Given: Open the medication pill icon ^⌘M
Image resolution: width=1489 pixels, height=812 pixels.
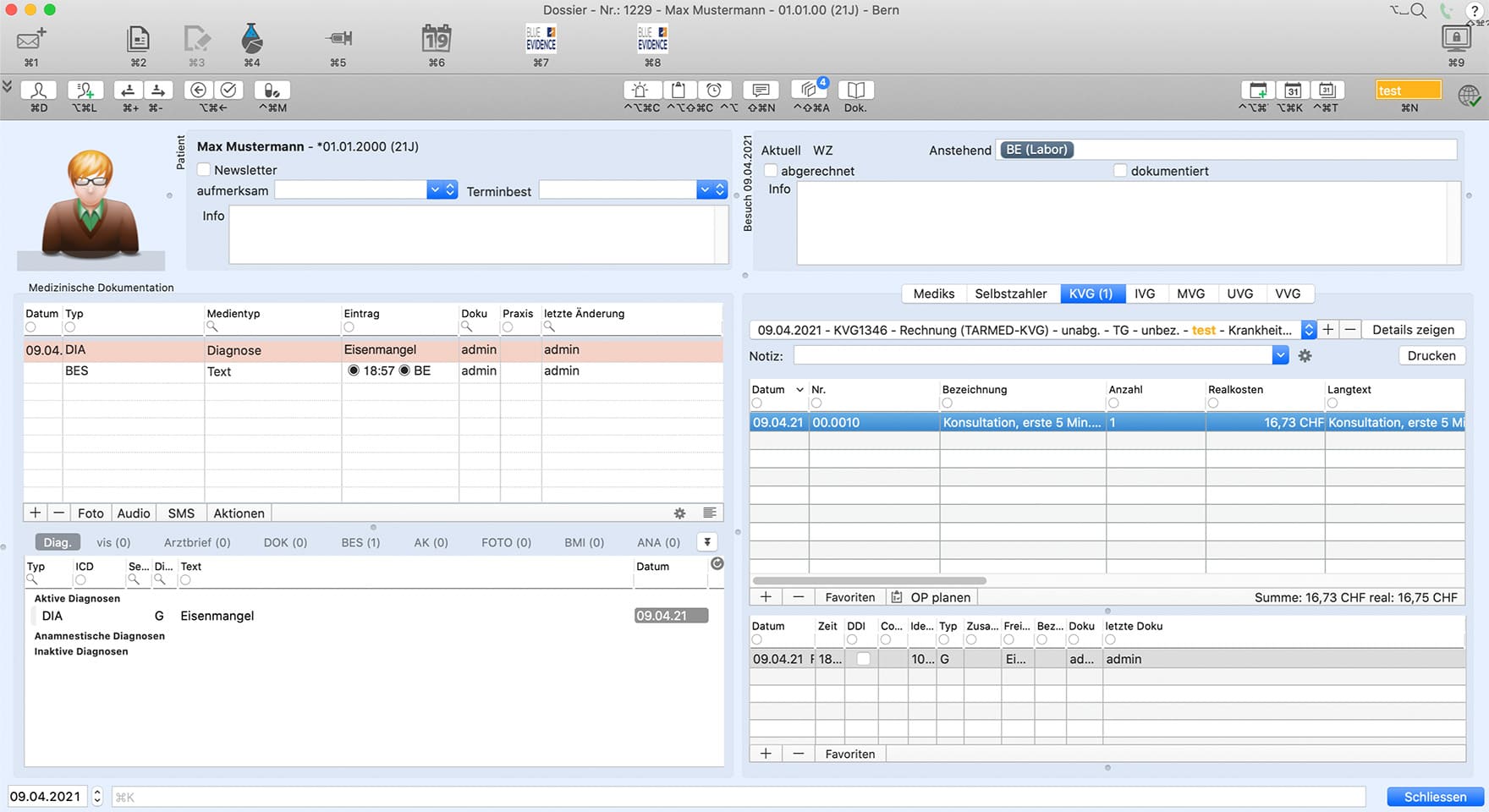Looking at the screenshot, I should coord(272,90).
